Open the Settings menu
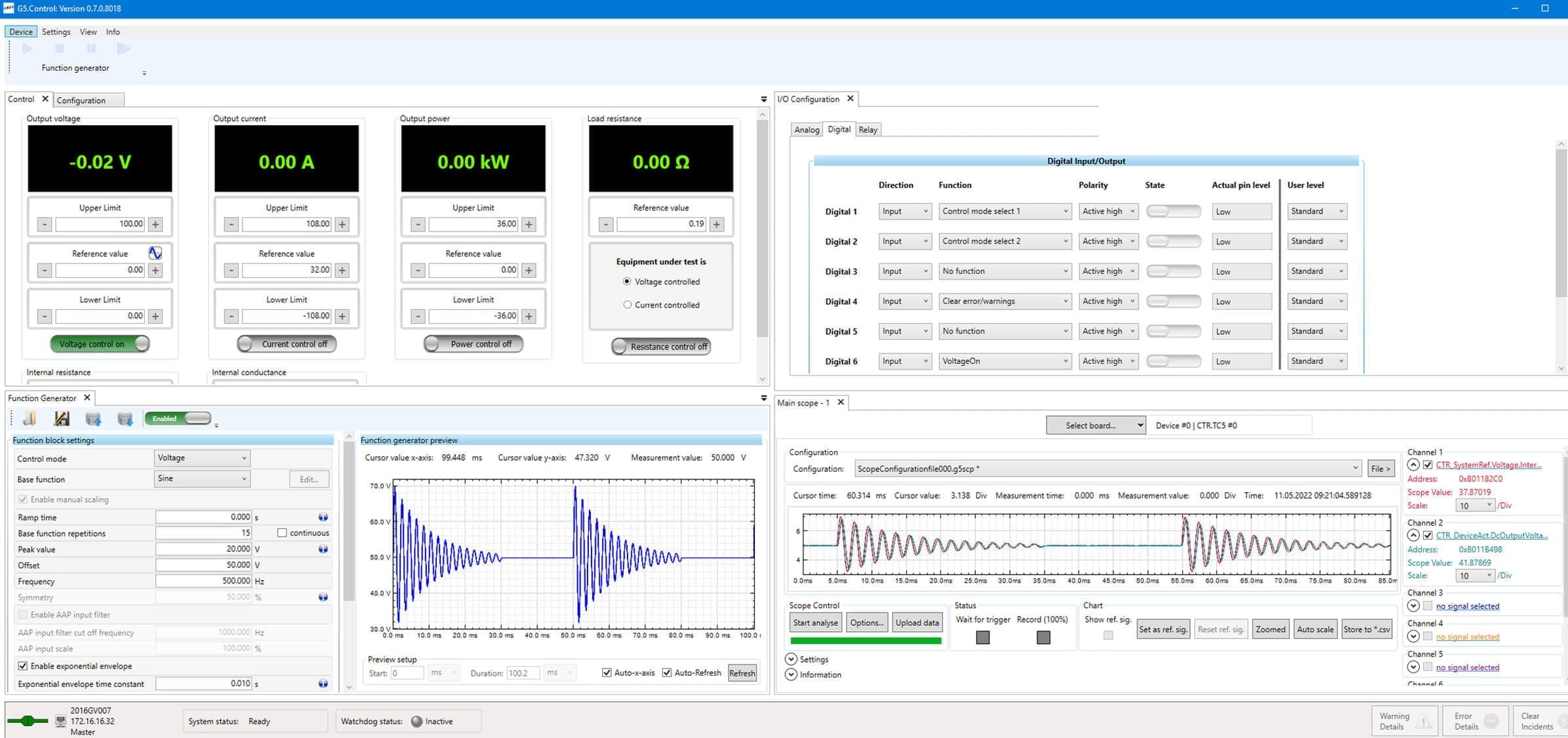This screenshot has height=738, width=1568. [56, 31]
